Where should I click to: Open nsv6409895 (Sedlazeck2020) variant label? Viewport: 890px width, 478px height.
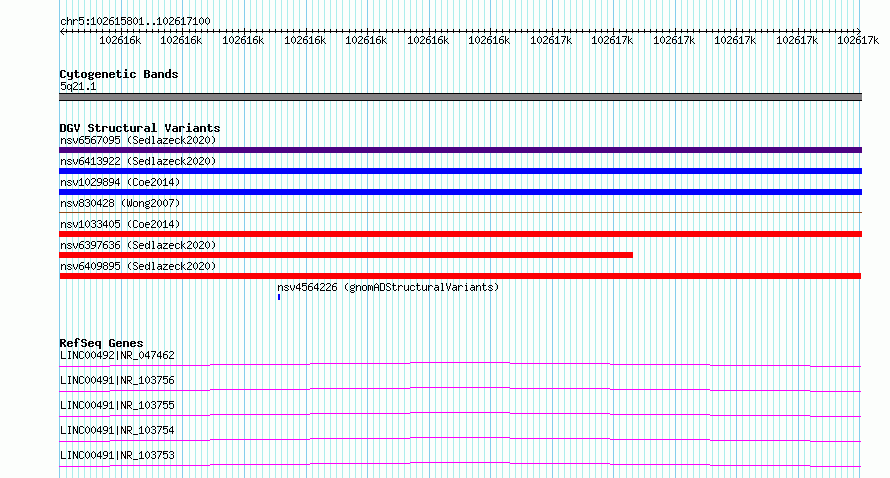click(x=138, y=266)
